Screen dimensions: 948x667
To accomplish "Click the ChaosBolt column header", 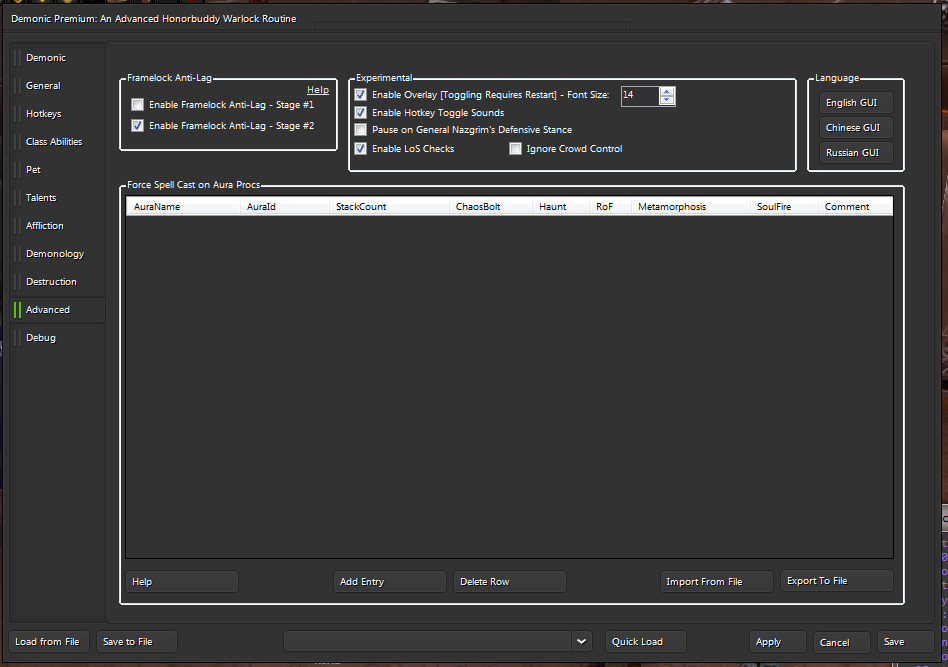I will point(490,206).
